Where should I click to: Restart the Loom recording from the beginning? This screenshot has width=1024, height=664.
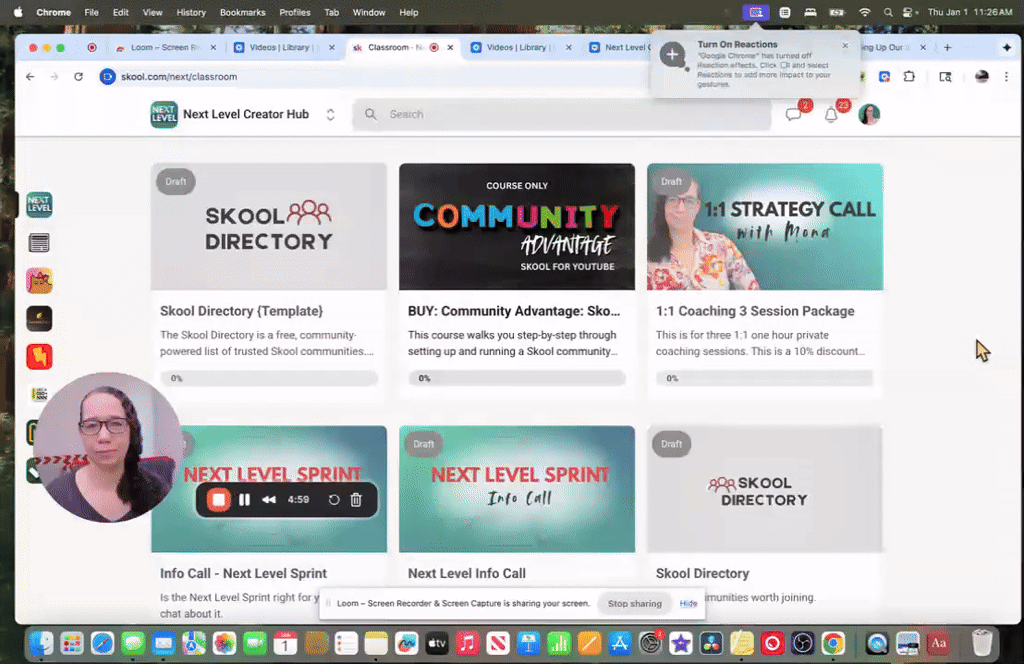[x=334, y=500]
